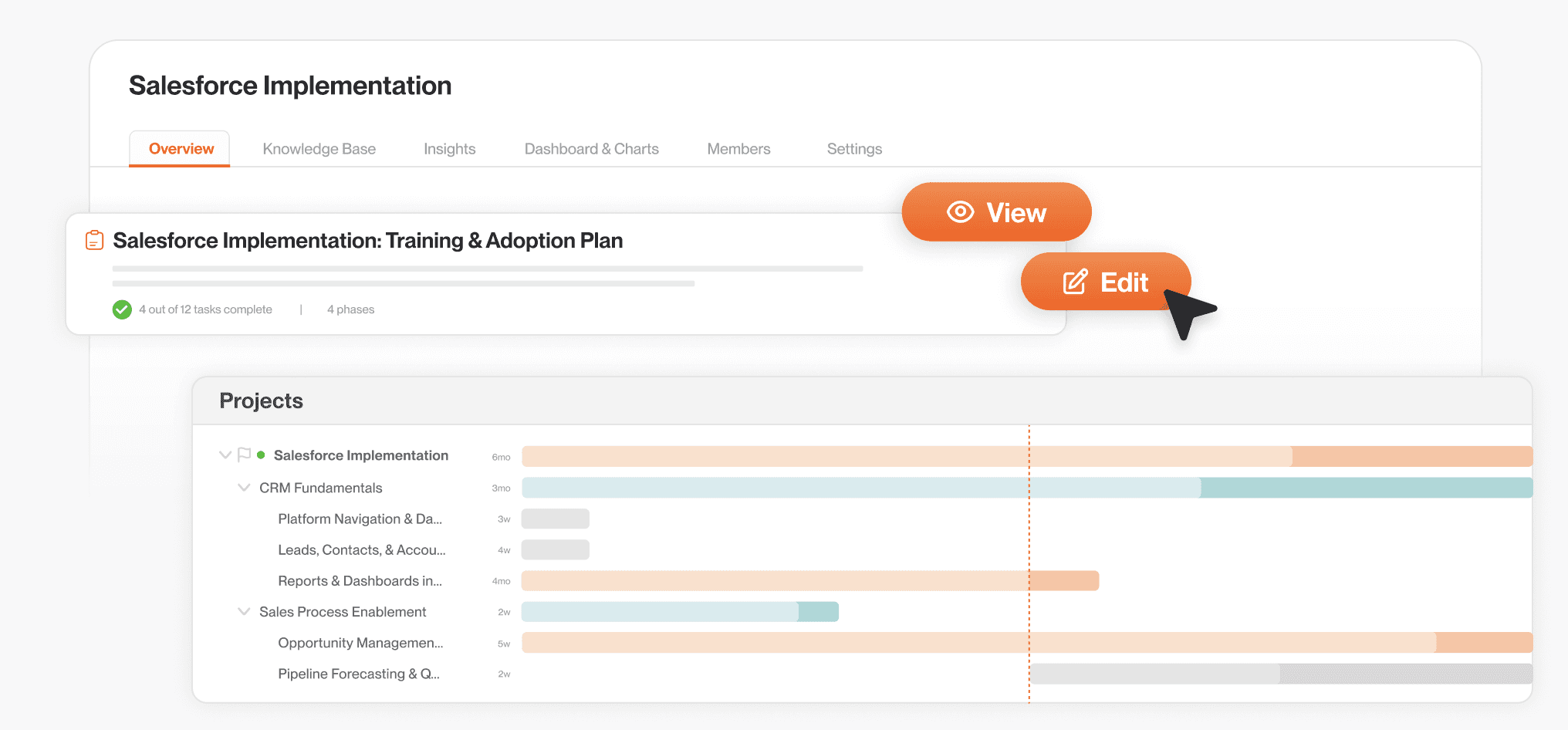Click the Sales Process Enablement teal bar
This screenshot has width=1568, height=730.
coord(680,612)
